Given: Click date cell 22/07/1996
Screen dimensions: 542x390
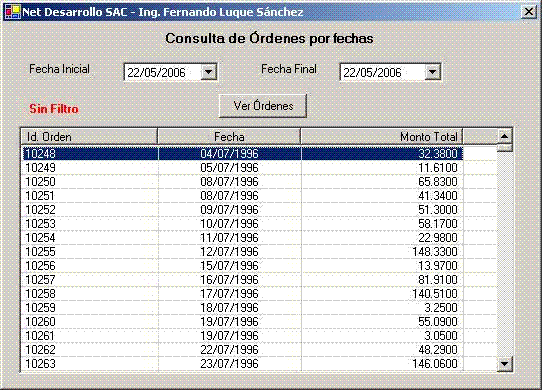Looking at the screenshot, I should click(x=230, y=350).
